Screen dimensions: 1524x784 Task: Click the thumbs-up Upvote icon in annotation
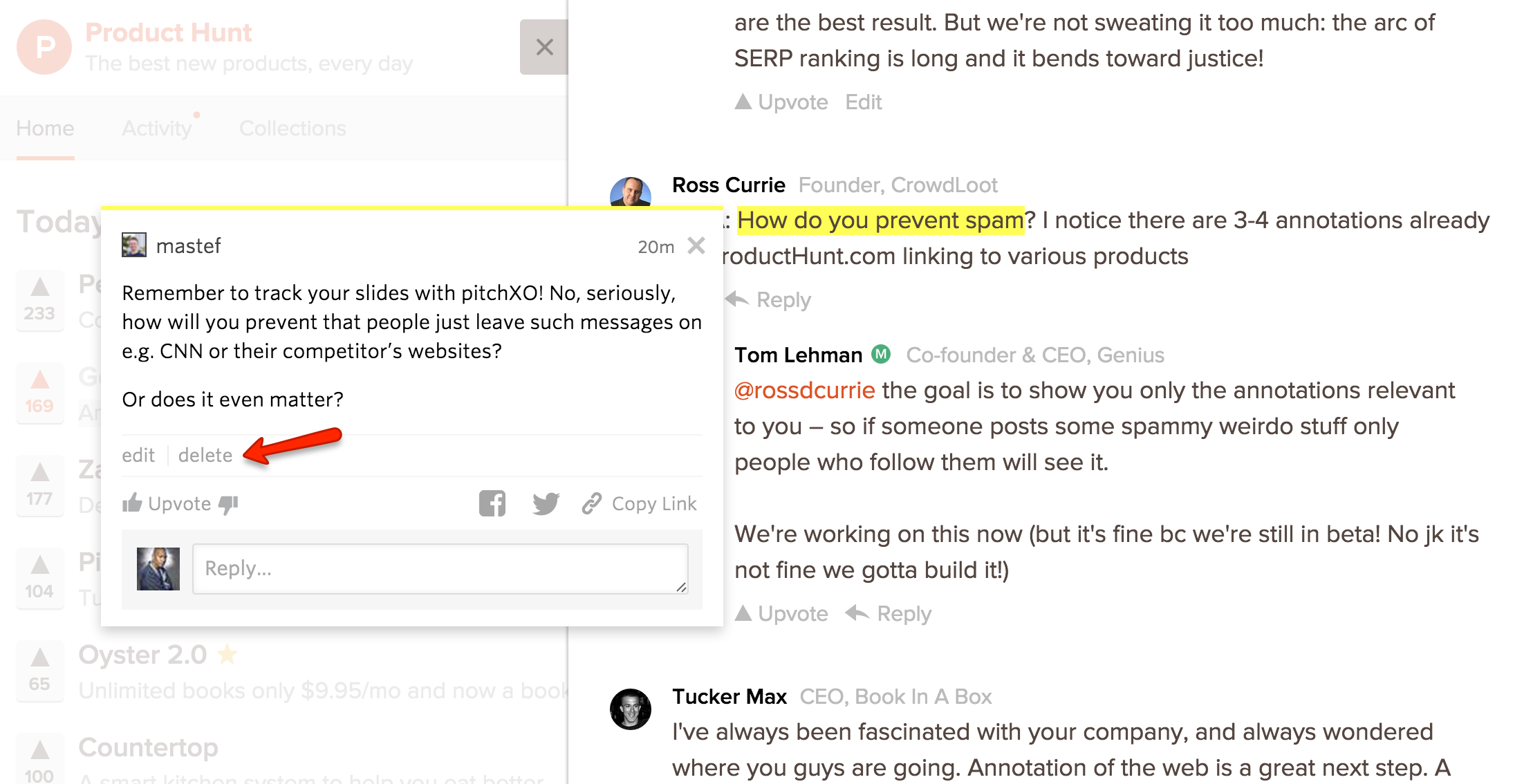132,503
